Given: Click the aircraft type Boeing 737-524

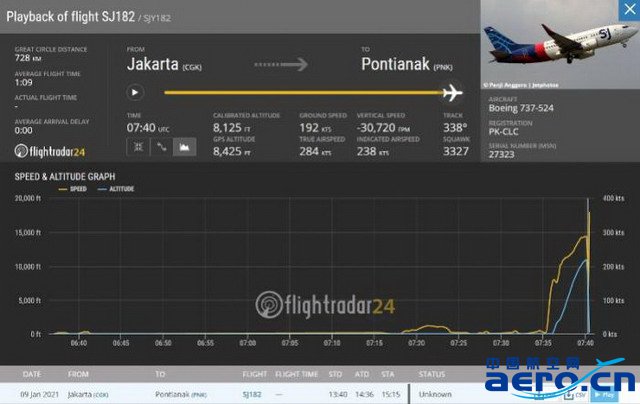Looking at the screenshot, I should [x=521, y=108].
